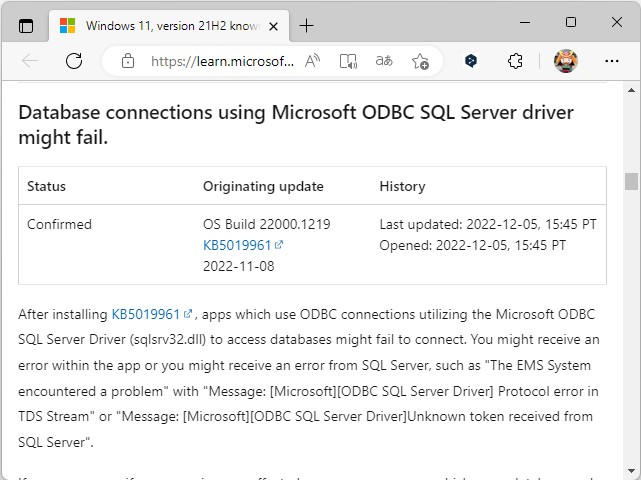
Task: Add this page to favorites
Action: click(420, 61)
